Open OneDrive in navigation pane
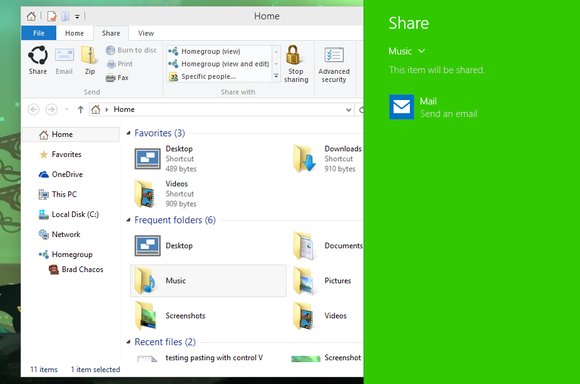 (x=61, y=175)
